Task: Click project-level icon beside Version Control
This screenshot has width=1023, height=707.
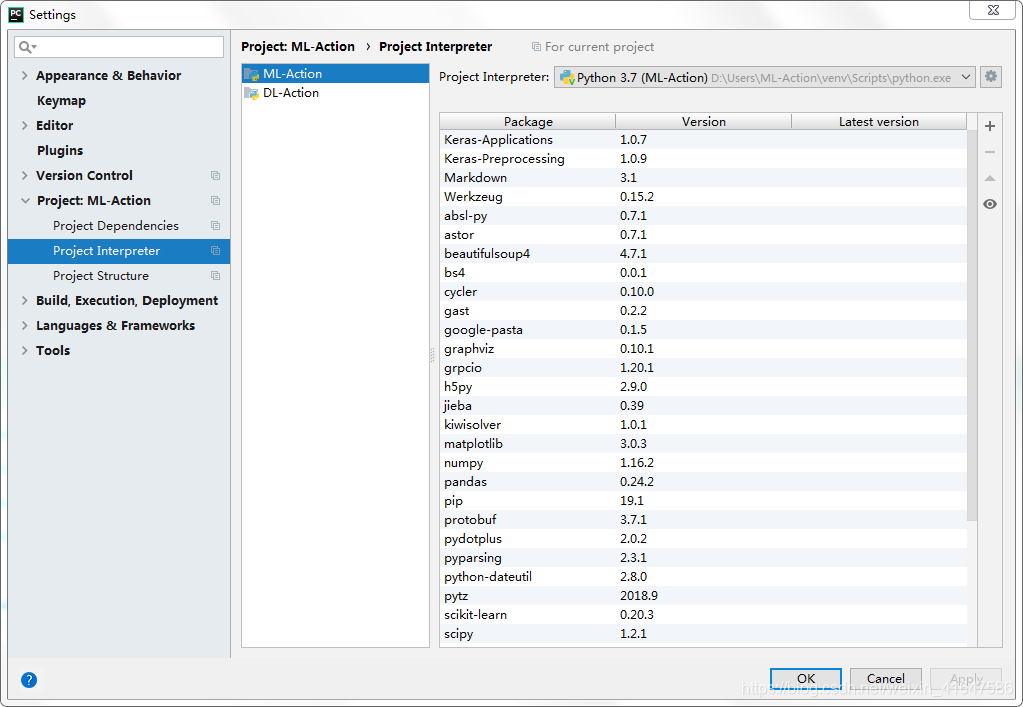Action: (x=215, y=175)
